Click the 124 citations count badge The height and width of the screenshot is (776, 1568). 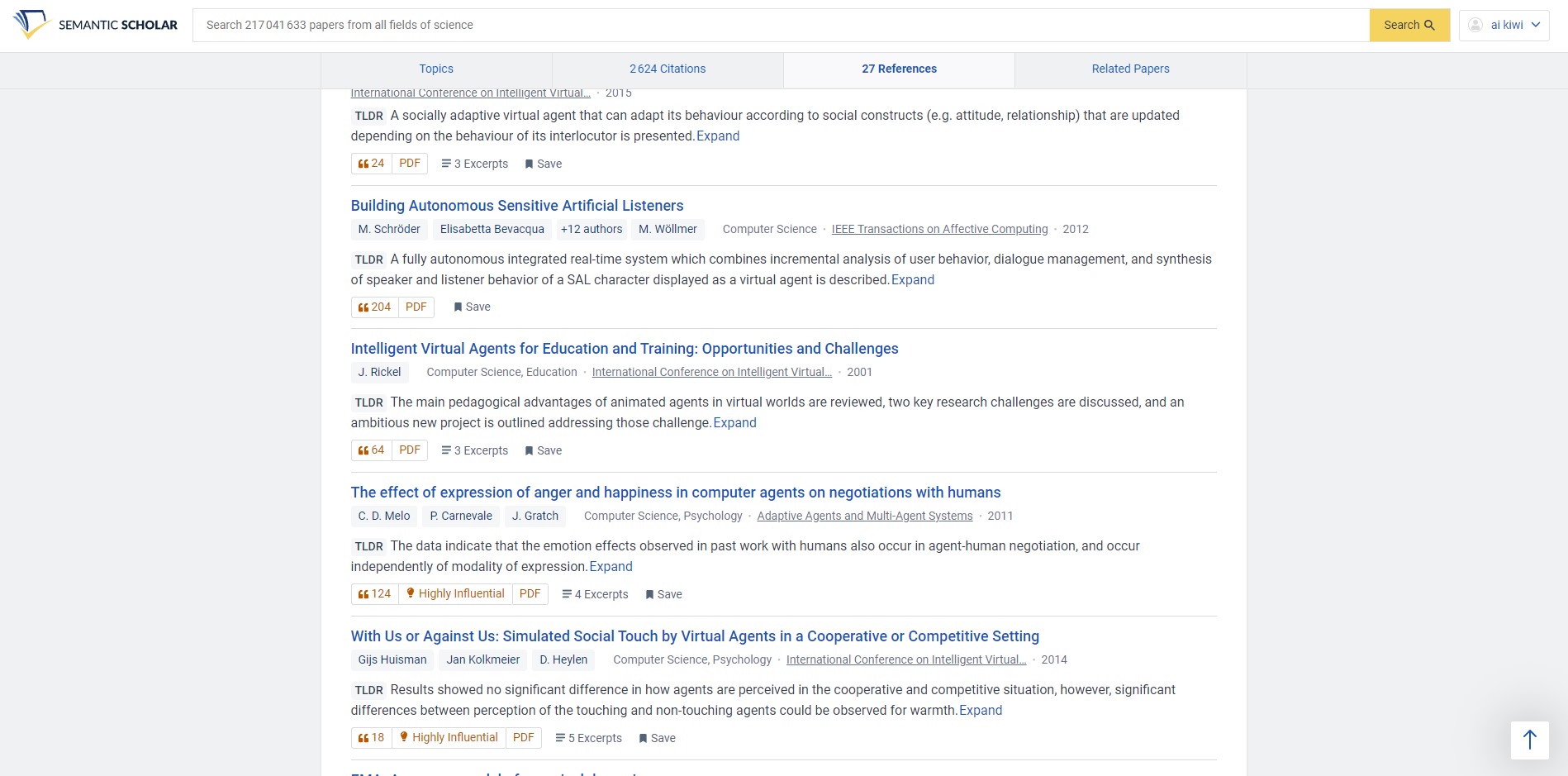tap(375, 594)
